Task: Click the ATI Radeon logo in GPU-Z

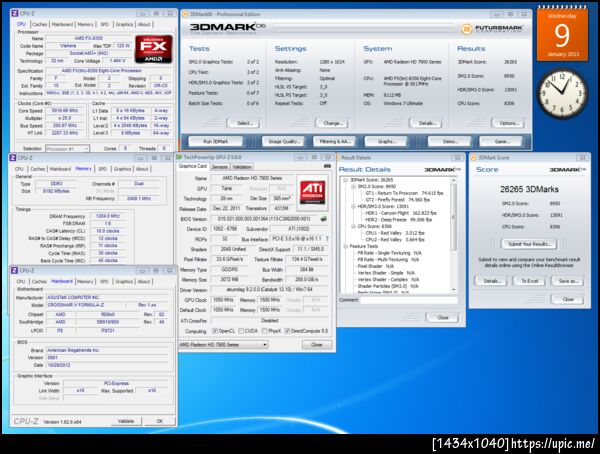Action: point(312,193)
